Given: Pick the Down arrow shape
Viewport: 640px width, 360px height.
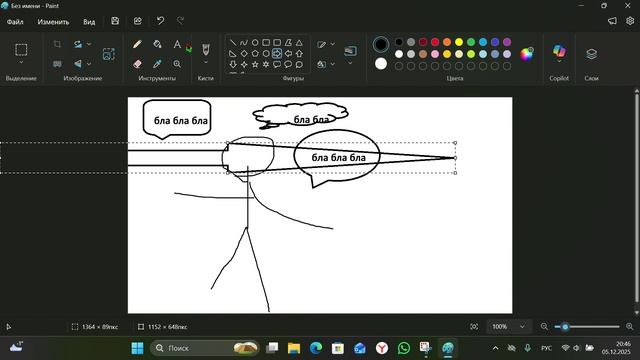Looking at the screenshot, I should 233,64.
